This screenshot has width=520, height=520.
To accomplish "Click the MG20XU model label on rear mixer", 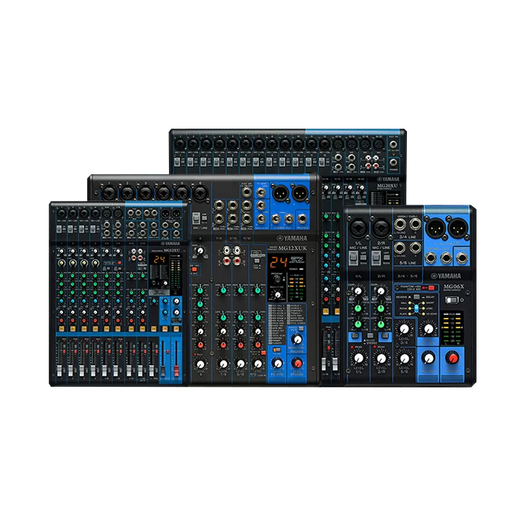I will (388, 186).
